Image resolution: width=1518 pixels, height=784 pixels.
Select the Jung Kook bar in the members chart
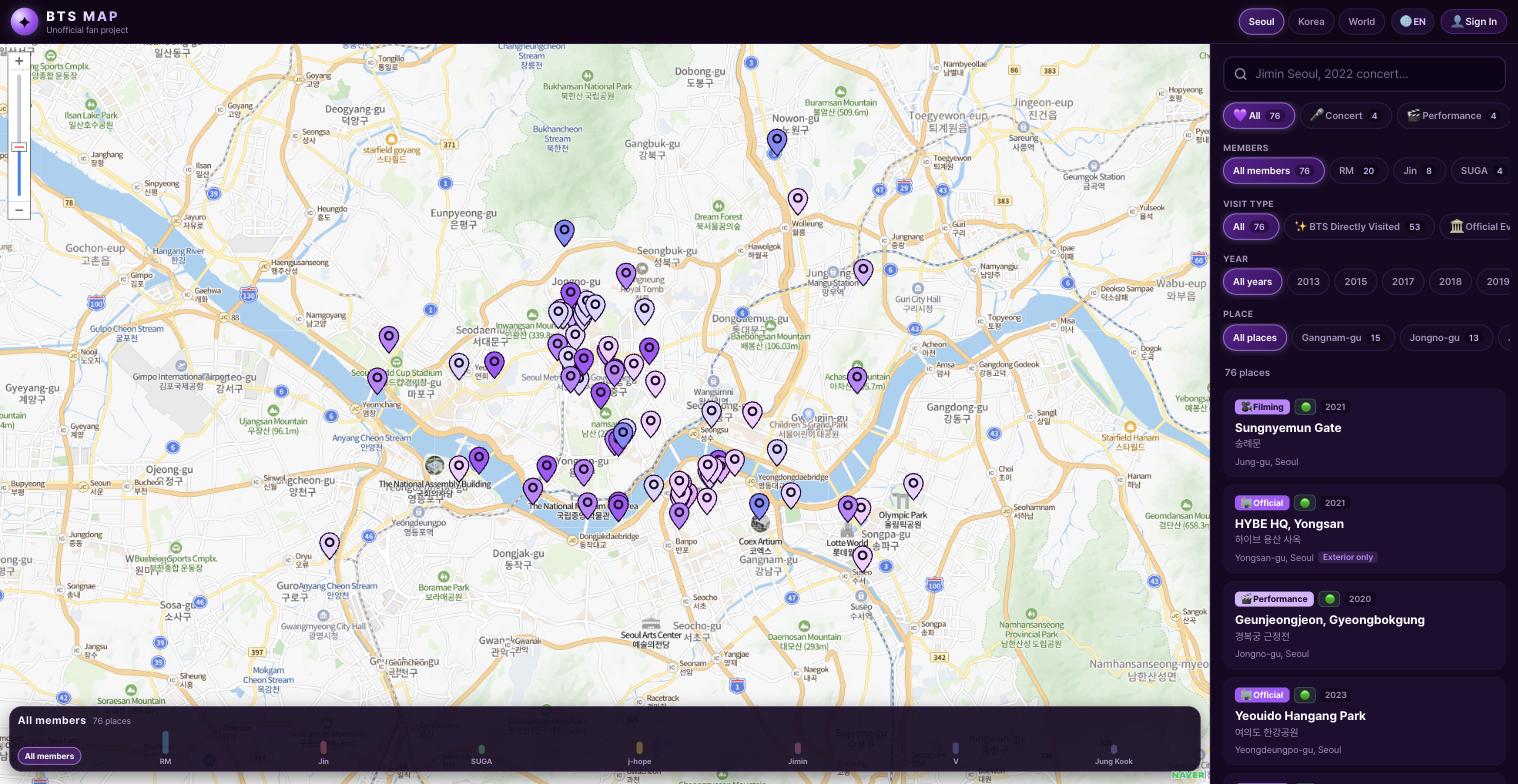point(1113,749)
